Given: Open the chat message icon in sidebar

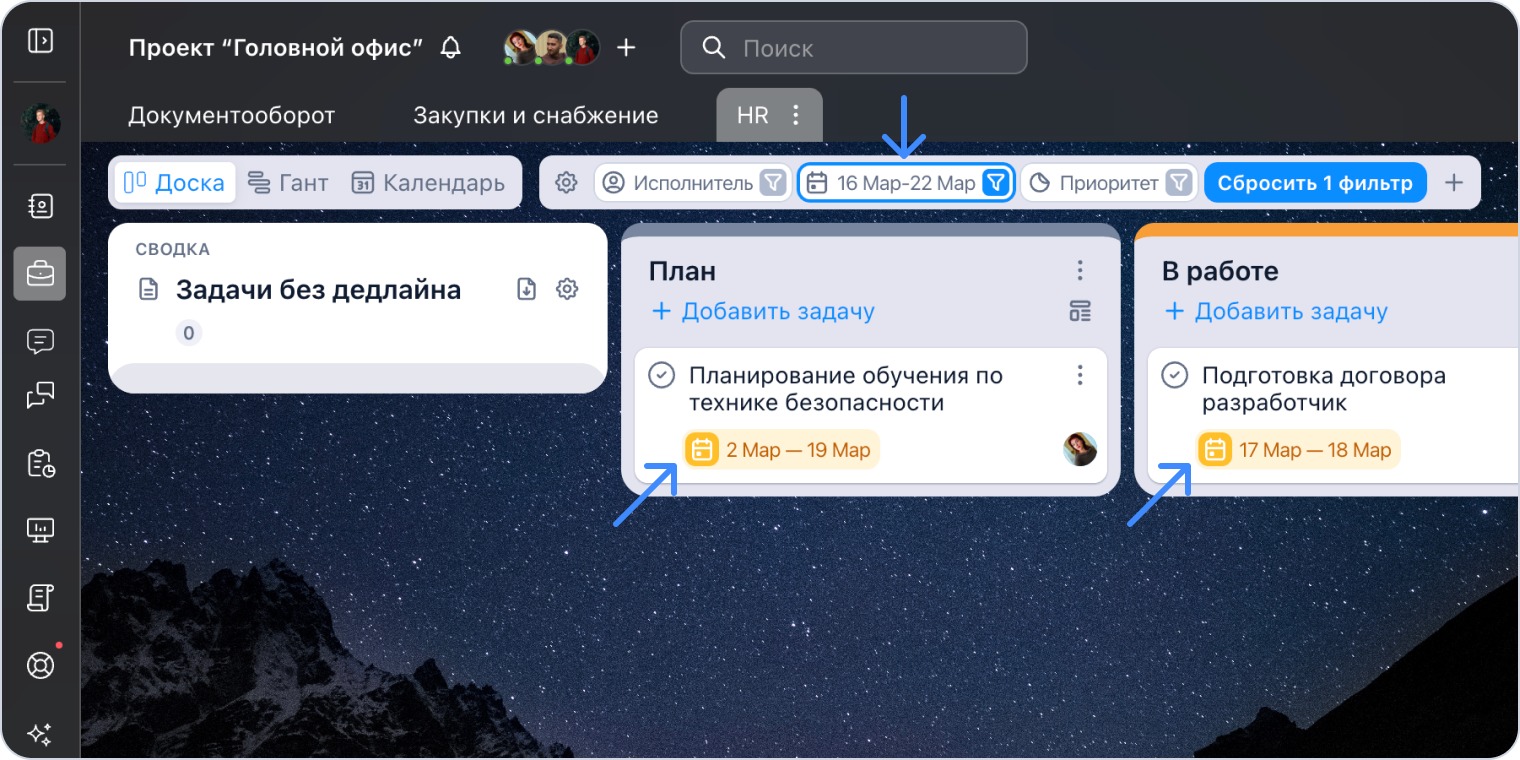Looking at the screenshot, I should (x=40, y=342).
